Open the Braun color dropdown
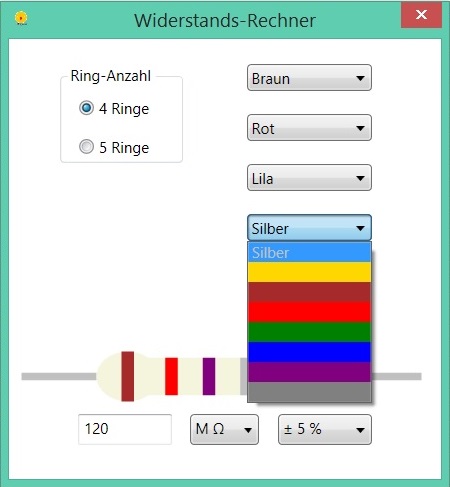This screenshot has width=450, height=487. [x=309, y=78]
